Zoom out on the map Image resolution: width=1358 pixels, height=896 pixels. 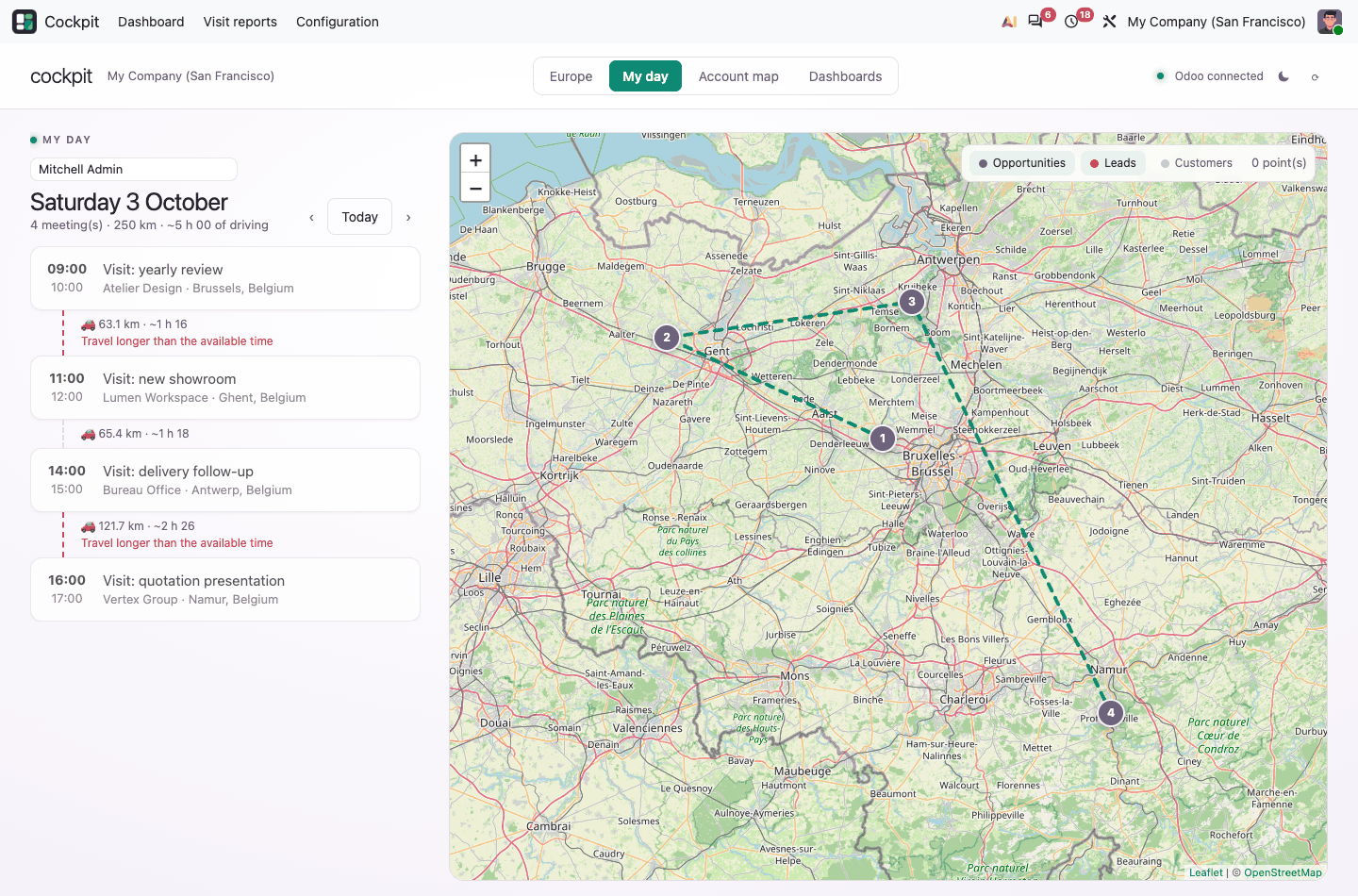coord(475,188)
